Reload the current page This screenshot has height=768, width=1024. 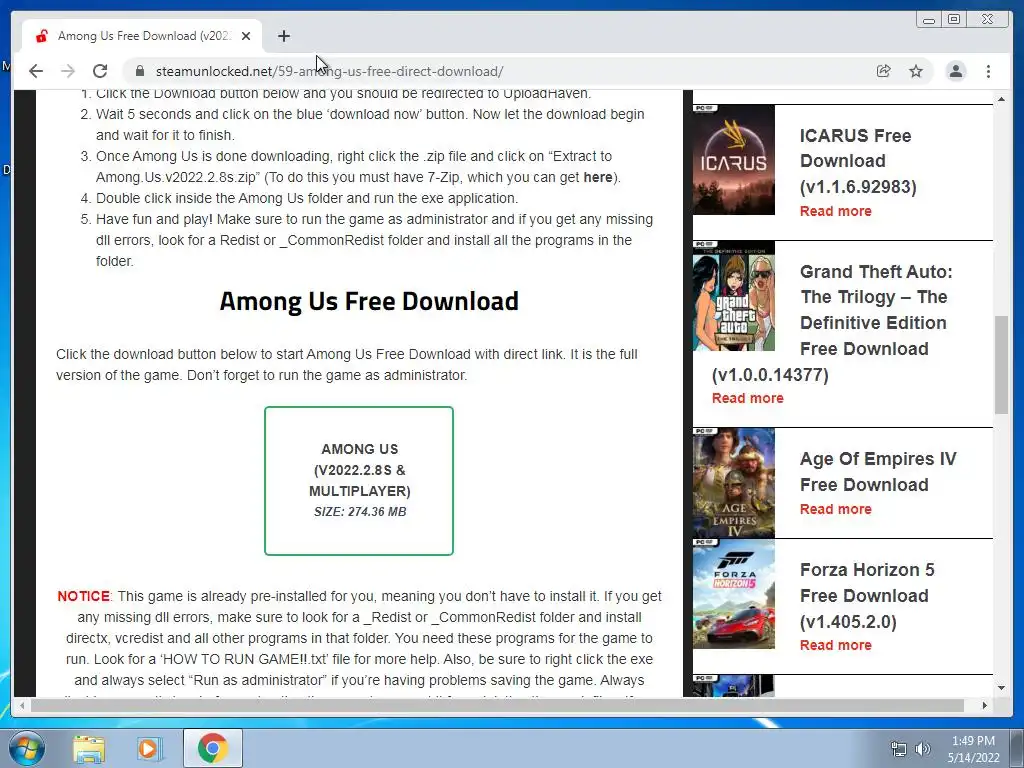pyautogui.click(x=100, y=71)
